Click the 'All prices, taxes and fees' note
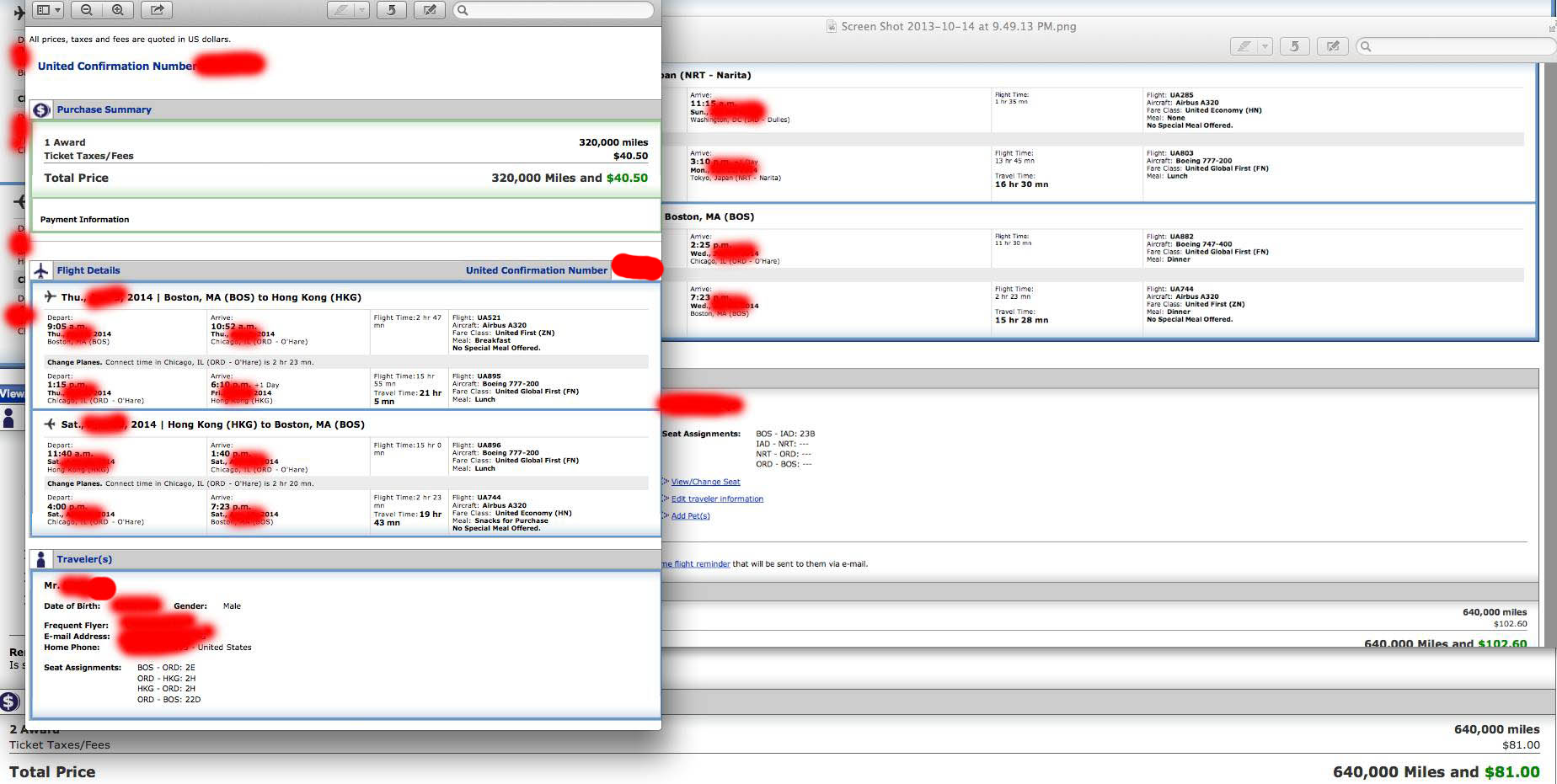1557x784 pixels. point(130,40)
